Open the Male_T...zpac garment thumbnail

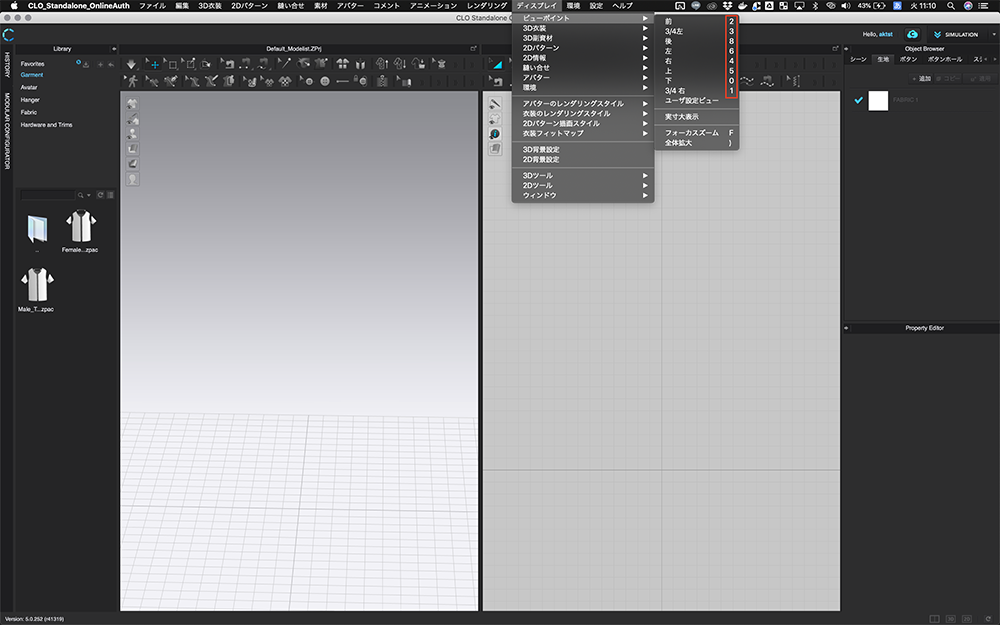[37, 283]
